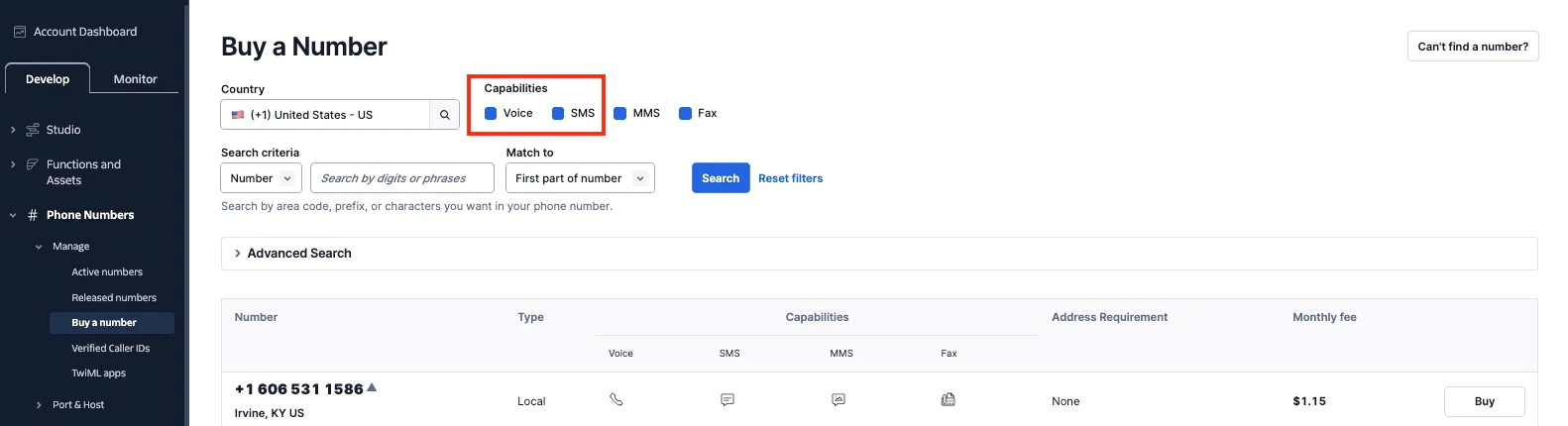
Task: Expand the Advanced Search section
Action: (x=879, y=254)
